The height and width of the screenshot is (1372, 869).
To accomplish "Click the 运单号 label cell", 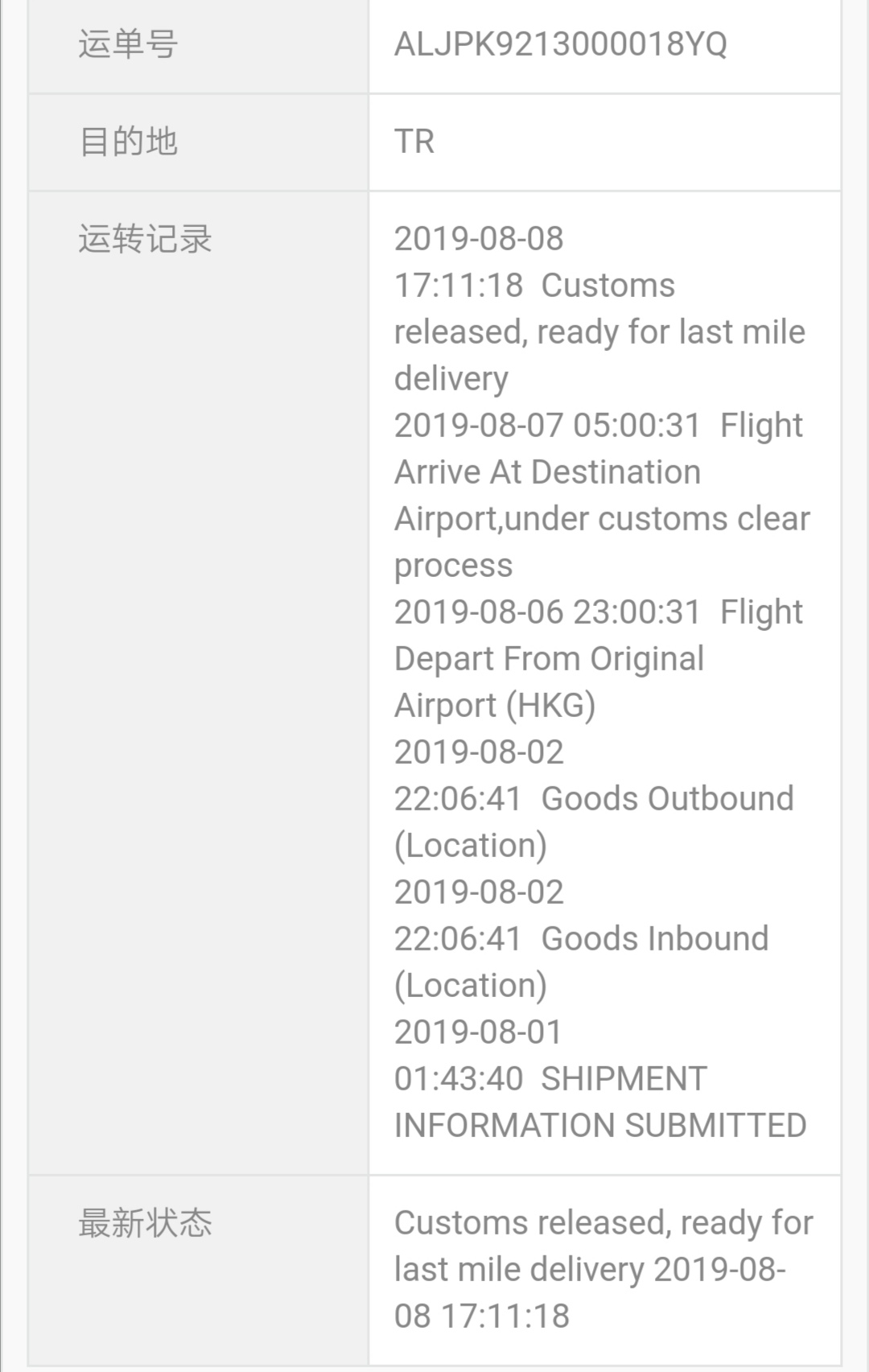I will (198, 44).
